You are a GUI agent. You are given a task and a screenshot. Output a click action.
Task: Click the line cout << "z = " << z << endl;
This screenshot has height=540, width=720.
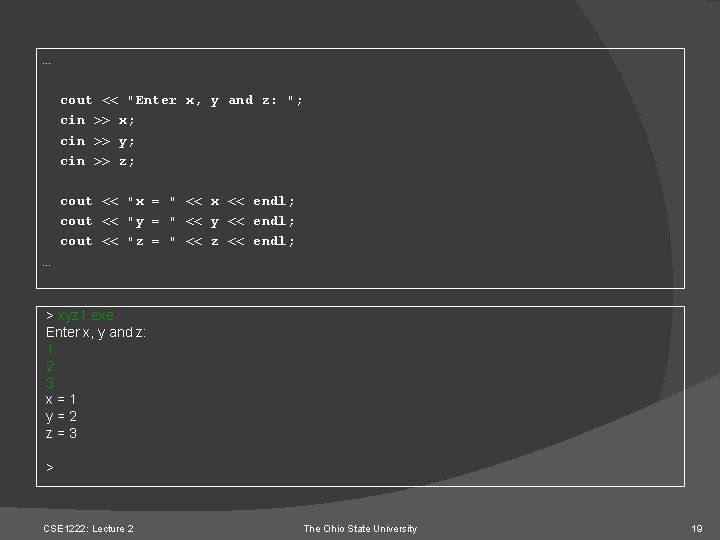pyautogui.click(x=177, y=241)
